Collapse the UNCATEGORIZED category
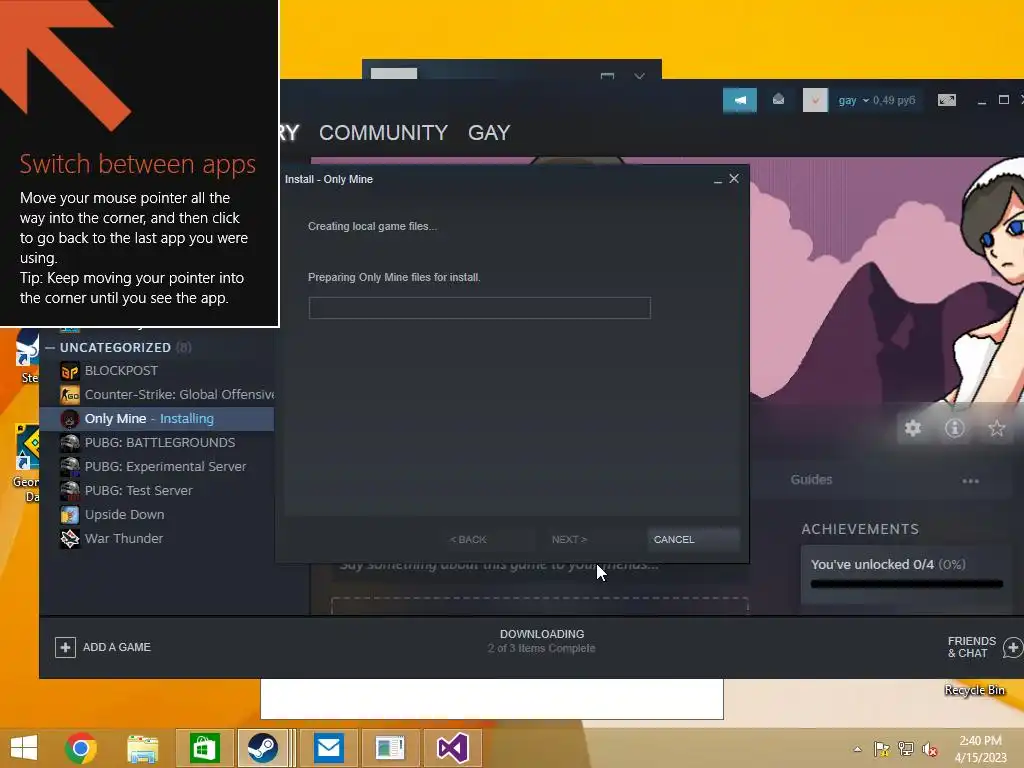The height and width of the screenshot is (768, 1024). point(50,347)
